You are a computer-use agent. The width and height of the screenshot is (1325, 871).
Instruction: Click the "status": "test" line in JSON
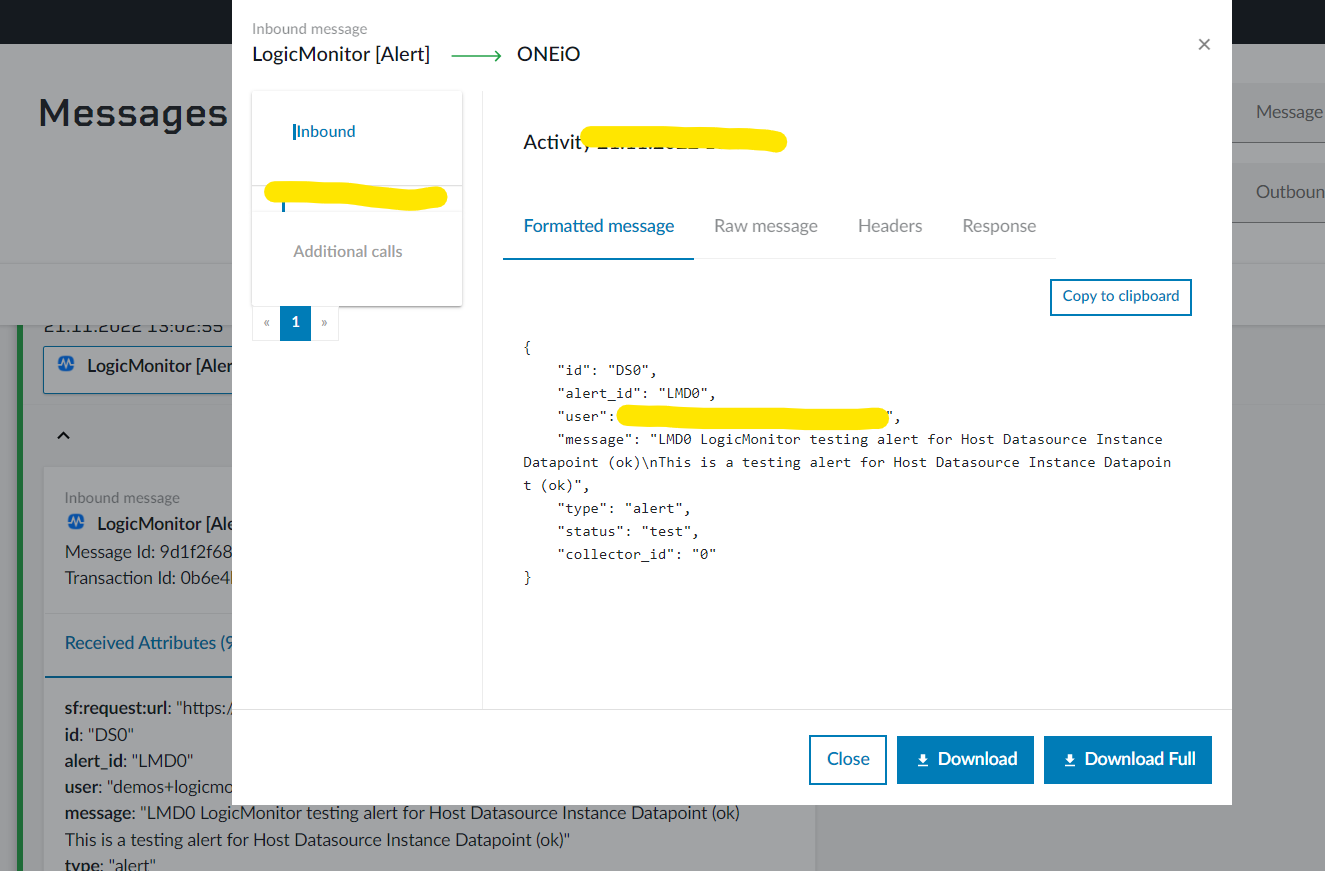(x=628, y=531)
